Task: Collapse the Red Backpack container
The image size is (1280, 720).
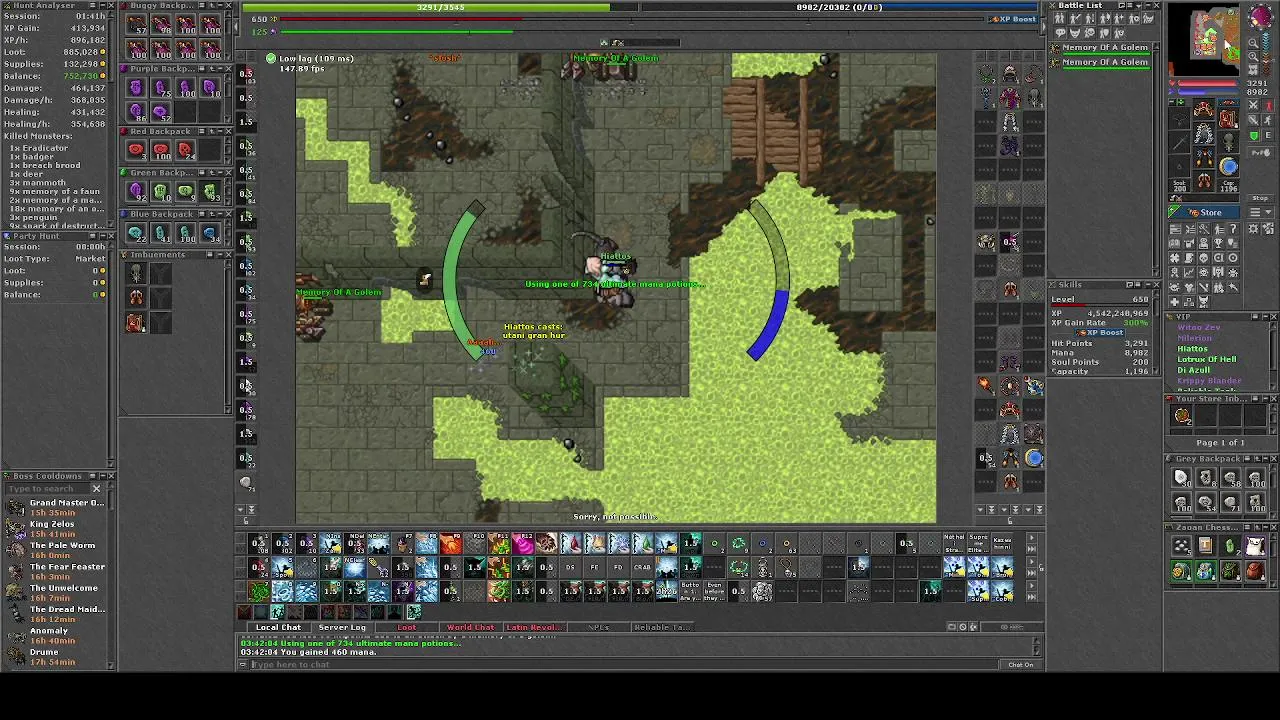Action: pyautogui.click(x=219, y=131)
